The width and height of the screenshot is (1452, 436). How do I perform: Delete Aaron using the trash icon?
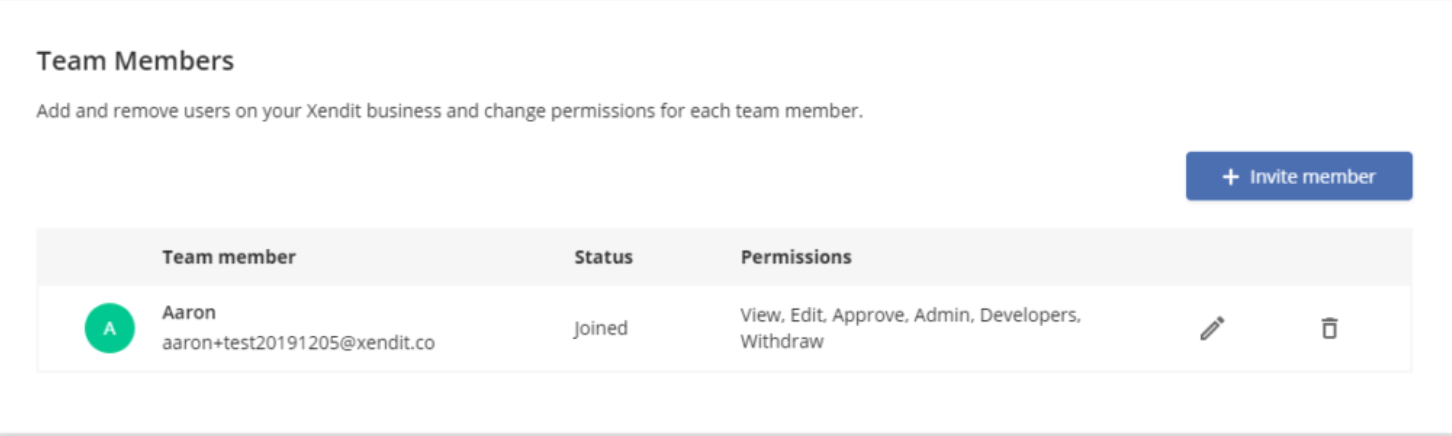click(1329, 328)
